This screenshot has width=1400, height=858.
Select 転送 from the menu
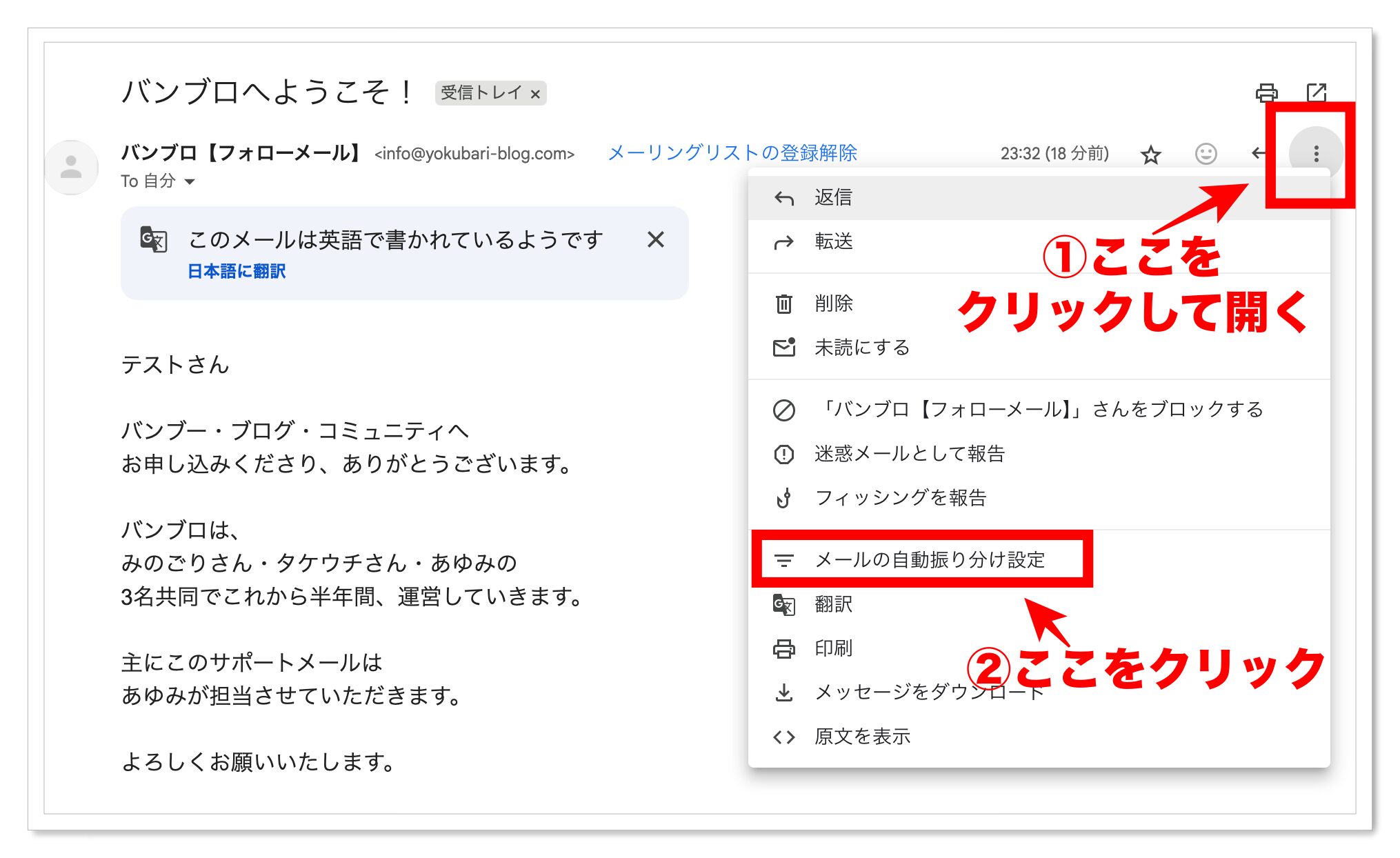[833, 241]
